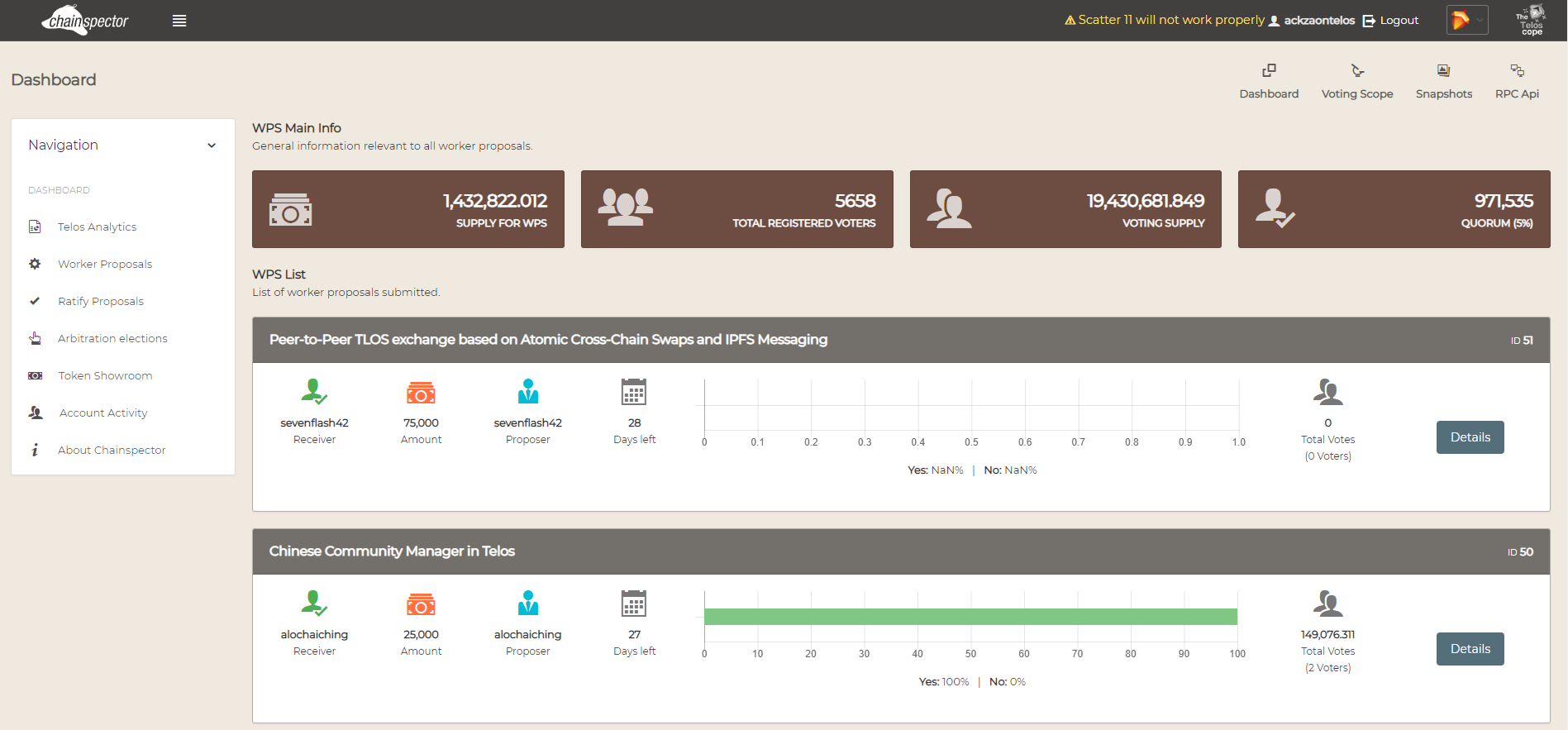Navigate to Arbitration elections

click(x=112, y=338)
